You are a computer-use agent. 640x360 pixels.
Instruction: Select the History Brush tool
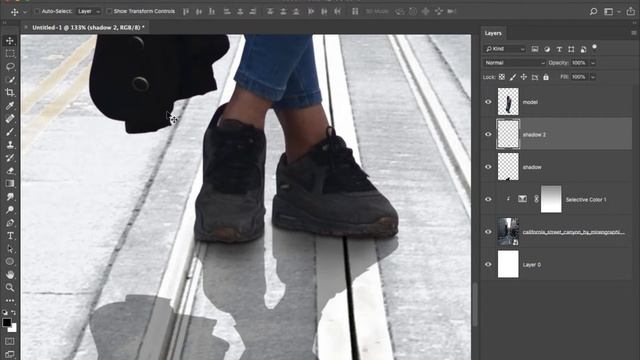pos(10,158)
